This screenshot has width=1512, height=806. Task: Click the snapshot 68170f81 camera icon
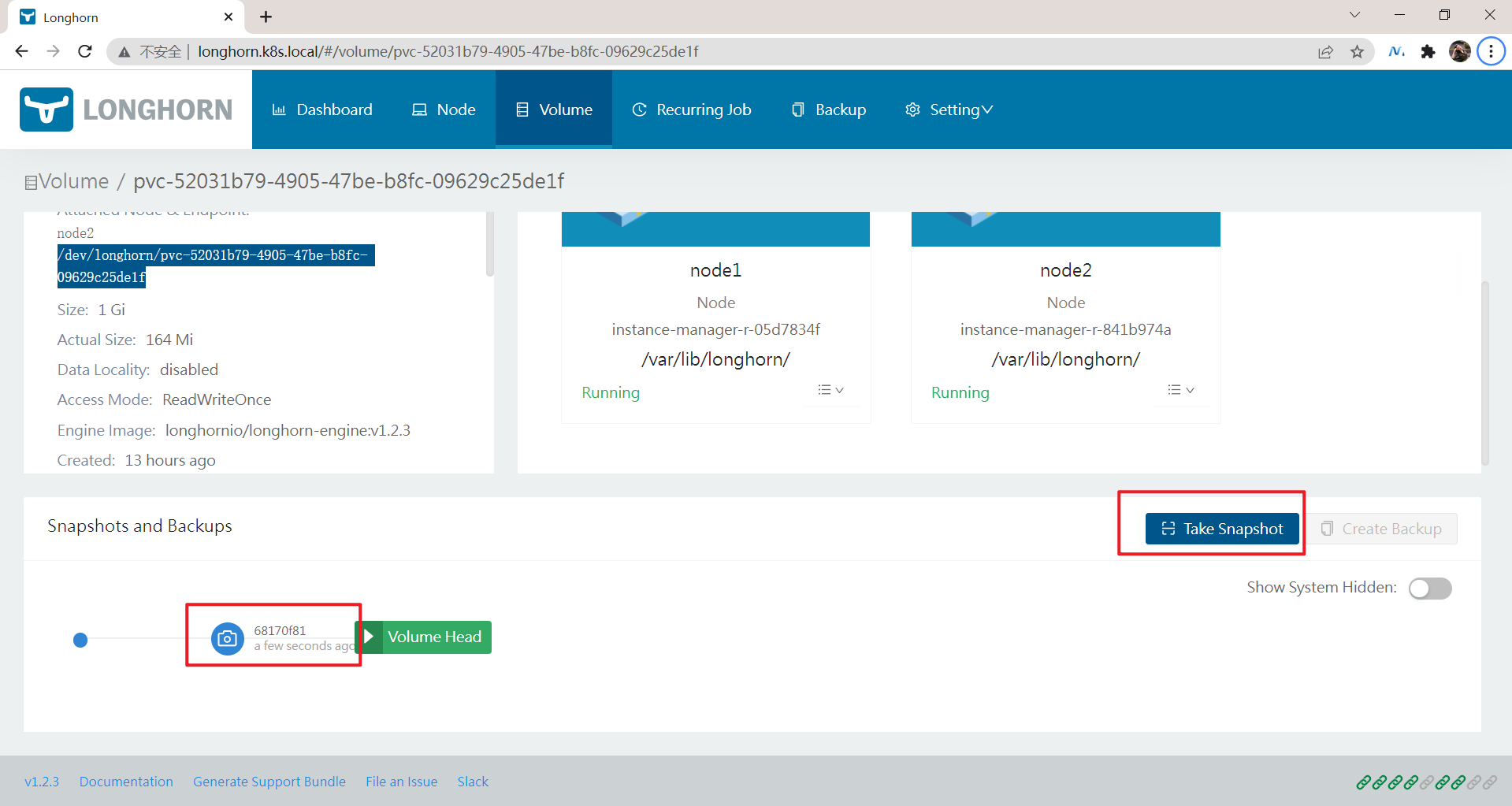pos(228,638)
